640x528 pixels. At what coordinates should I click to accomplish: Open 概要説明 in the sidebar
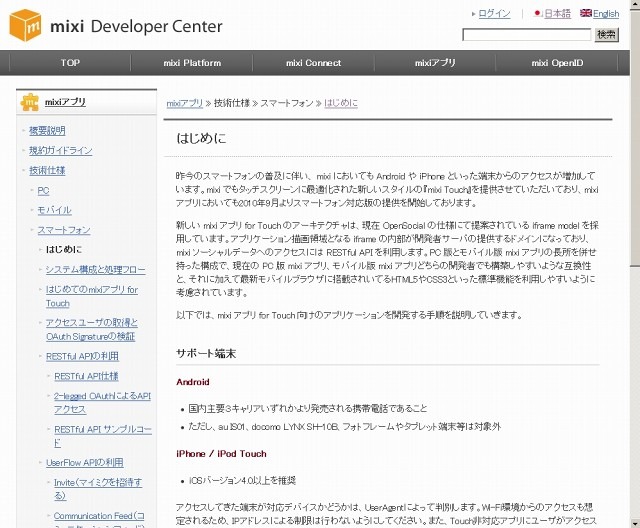[47, 131]
